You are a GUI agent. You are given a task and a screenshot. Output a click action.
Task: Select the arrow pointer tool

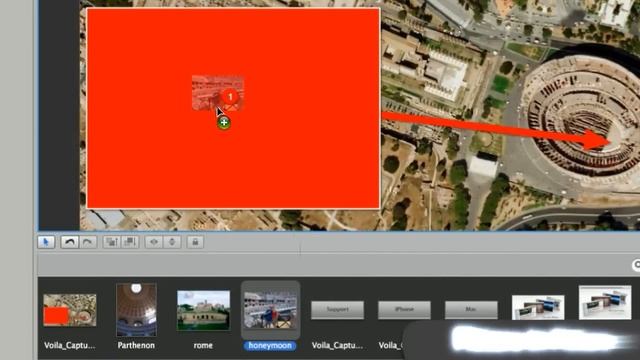pyautogui.click(x=46, y=242)
